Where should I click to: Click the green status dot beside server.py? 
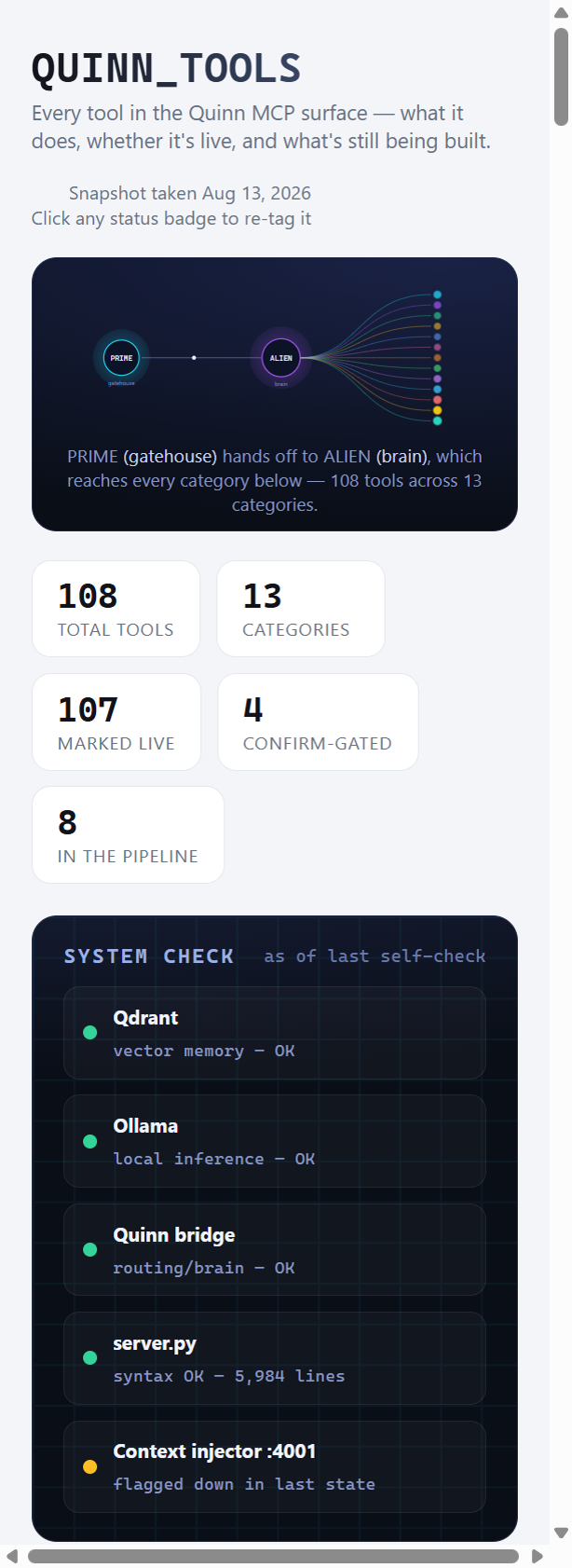(90, 1358)
